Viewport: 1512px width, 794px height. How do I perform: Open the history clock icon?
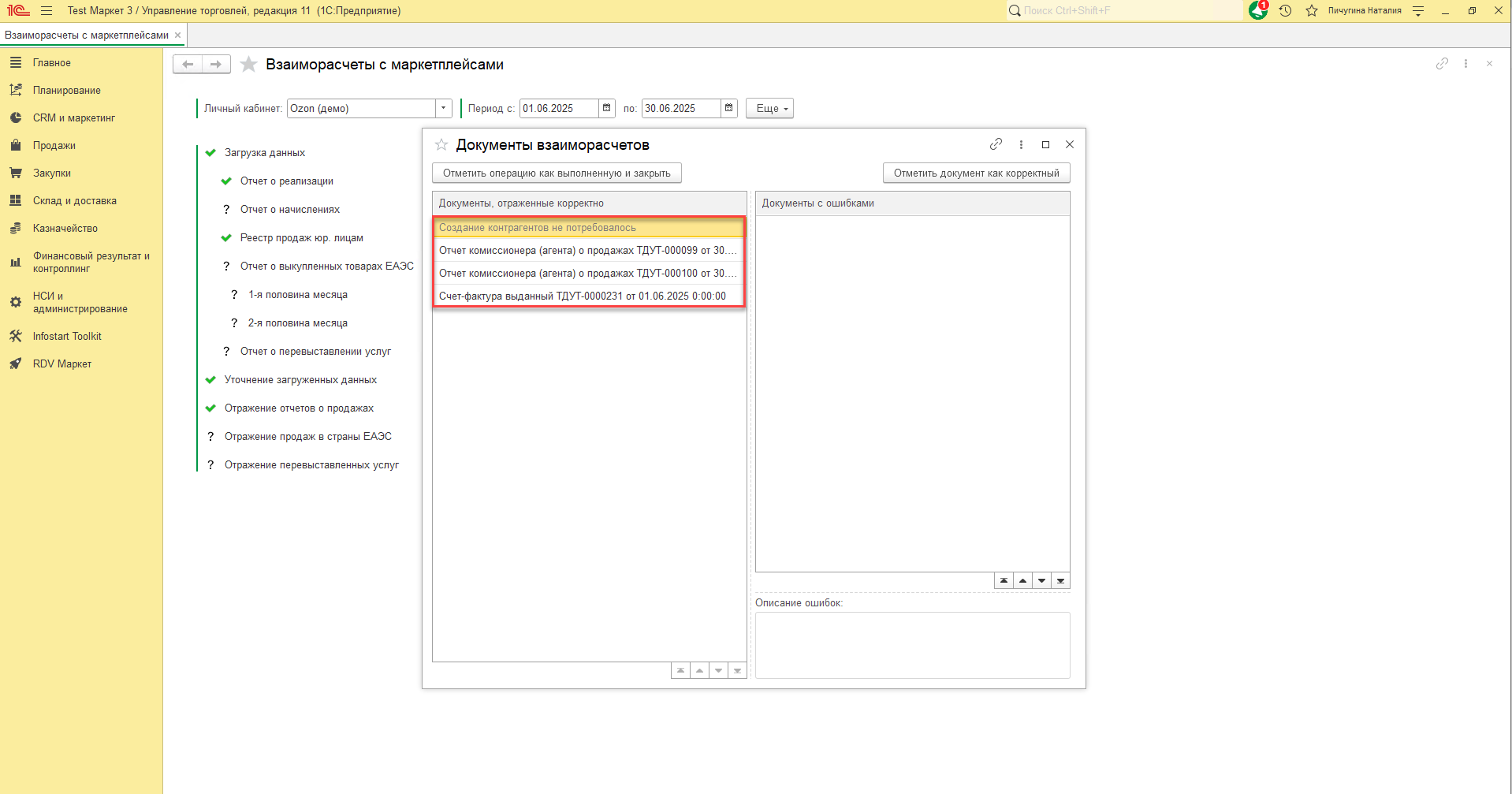pyautogui.click(x=1285, y=10)
